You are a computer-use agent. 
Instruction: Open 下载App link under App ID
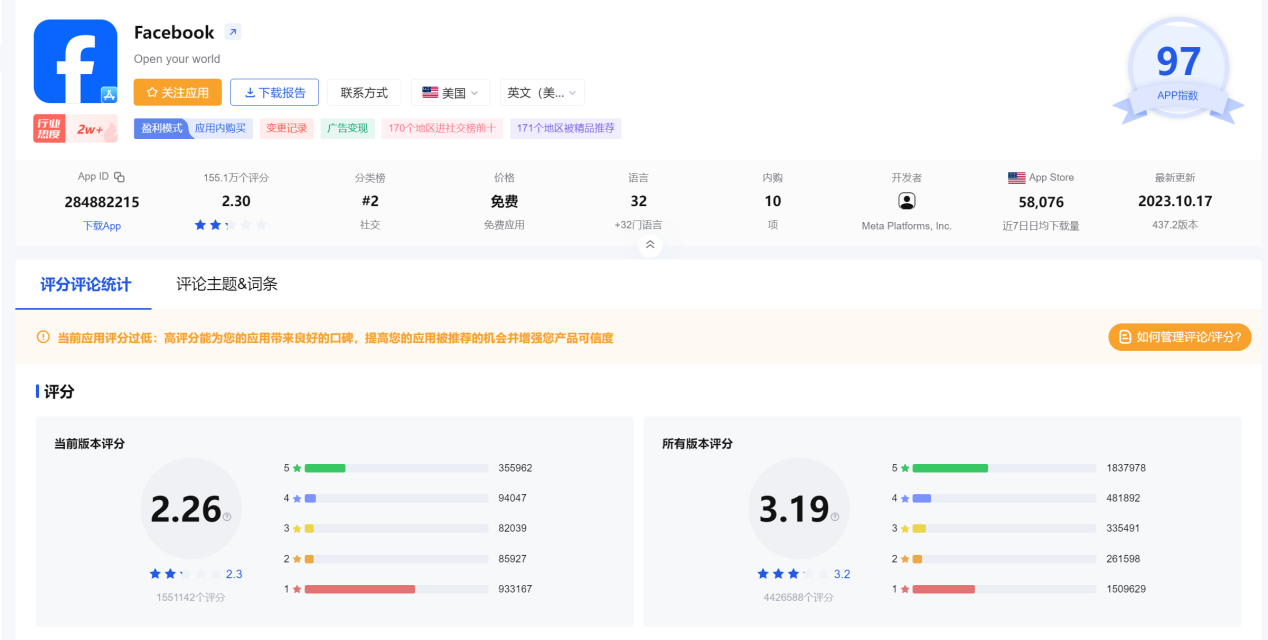[101, 225]
